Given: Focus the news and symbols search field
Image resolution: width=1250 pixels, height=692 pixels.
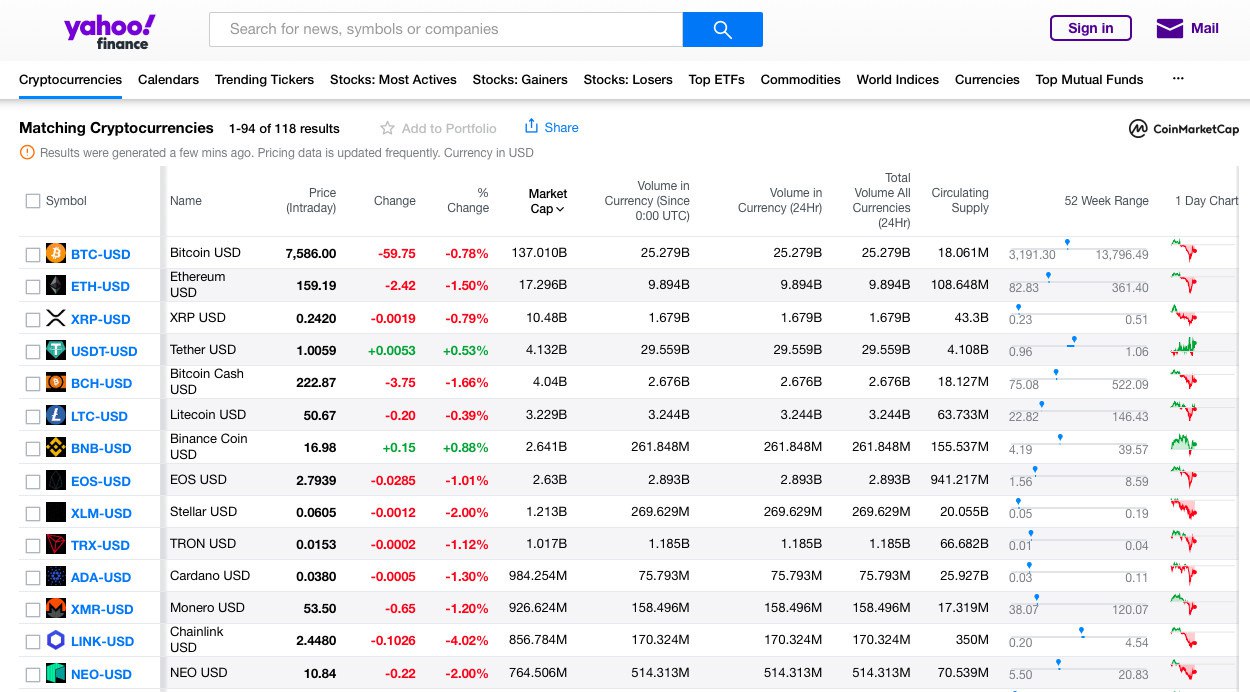Looking at the screenshot, I should click(x=446, y=29).
